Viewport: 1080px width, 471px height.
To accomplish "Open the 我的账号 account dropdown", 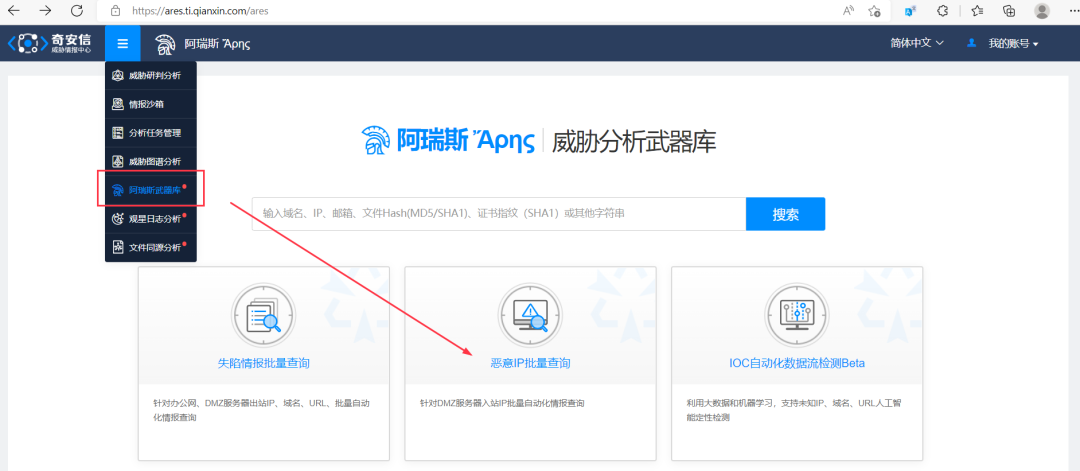I will click(x=1013, y=43).
